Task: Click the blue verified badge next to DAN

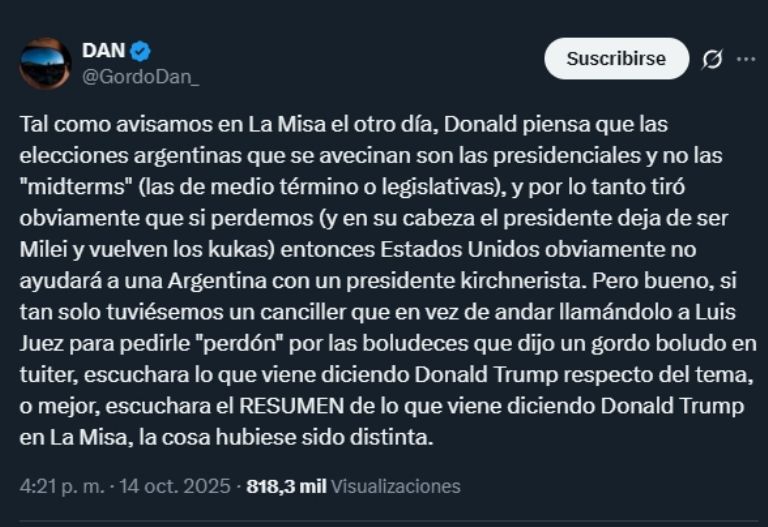Action: 141,52
